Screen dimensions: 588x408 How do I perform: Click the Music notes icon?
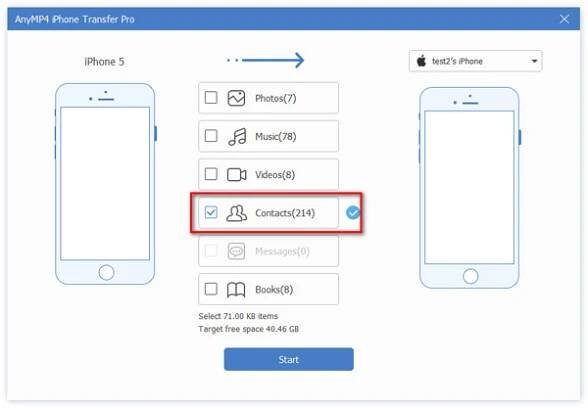237,136
